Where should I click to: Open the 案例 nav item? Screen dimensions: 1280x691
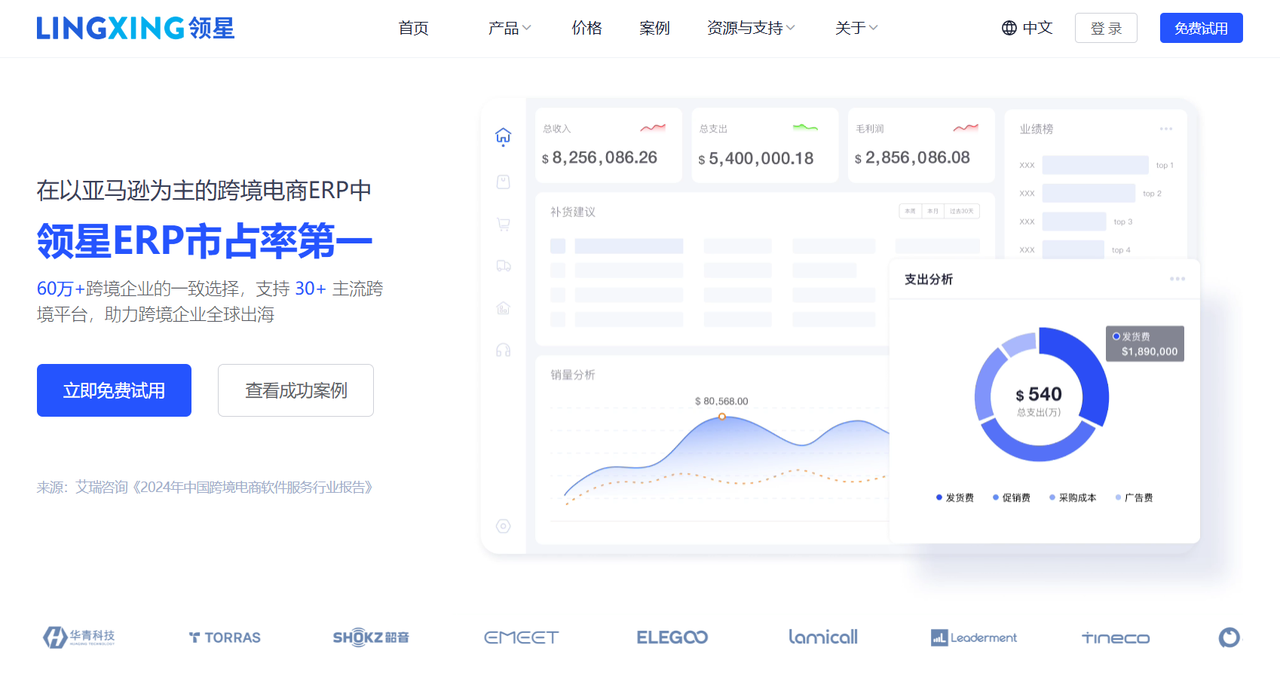(x=655, y=28)
